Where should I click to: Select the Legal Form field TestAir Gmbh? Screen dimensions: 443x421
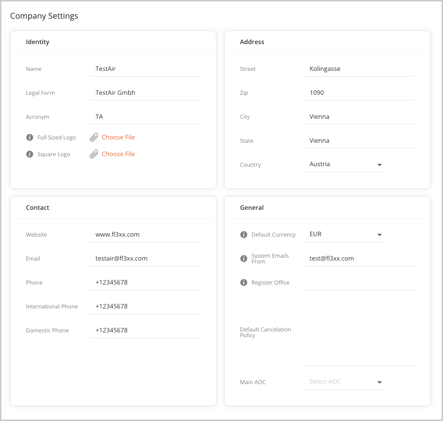click(145, 93)
